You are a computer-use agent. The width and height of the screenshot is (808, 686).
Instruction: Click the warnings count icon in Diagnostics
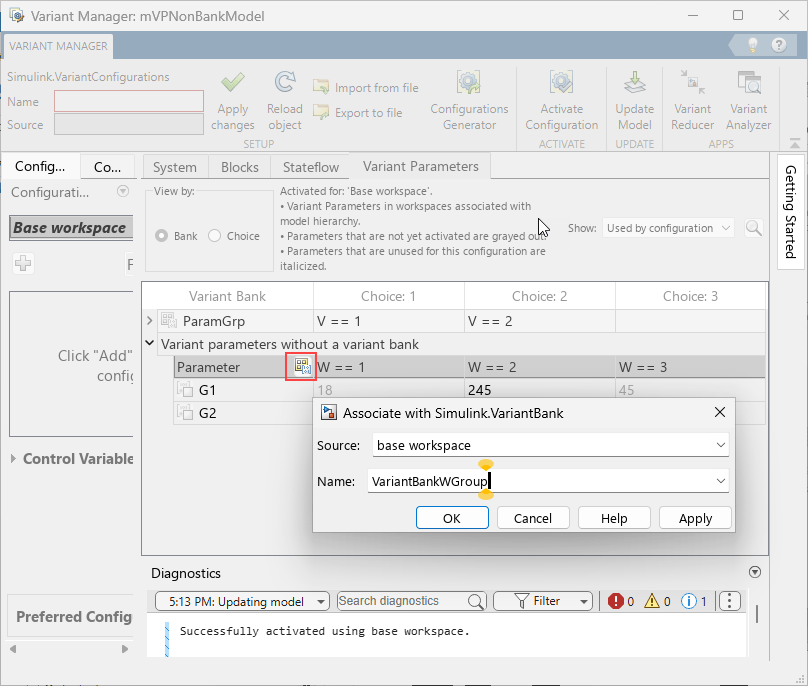pyautogui.click(x=652, y=601)
